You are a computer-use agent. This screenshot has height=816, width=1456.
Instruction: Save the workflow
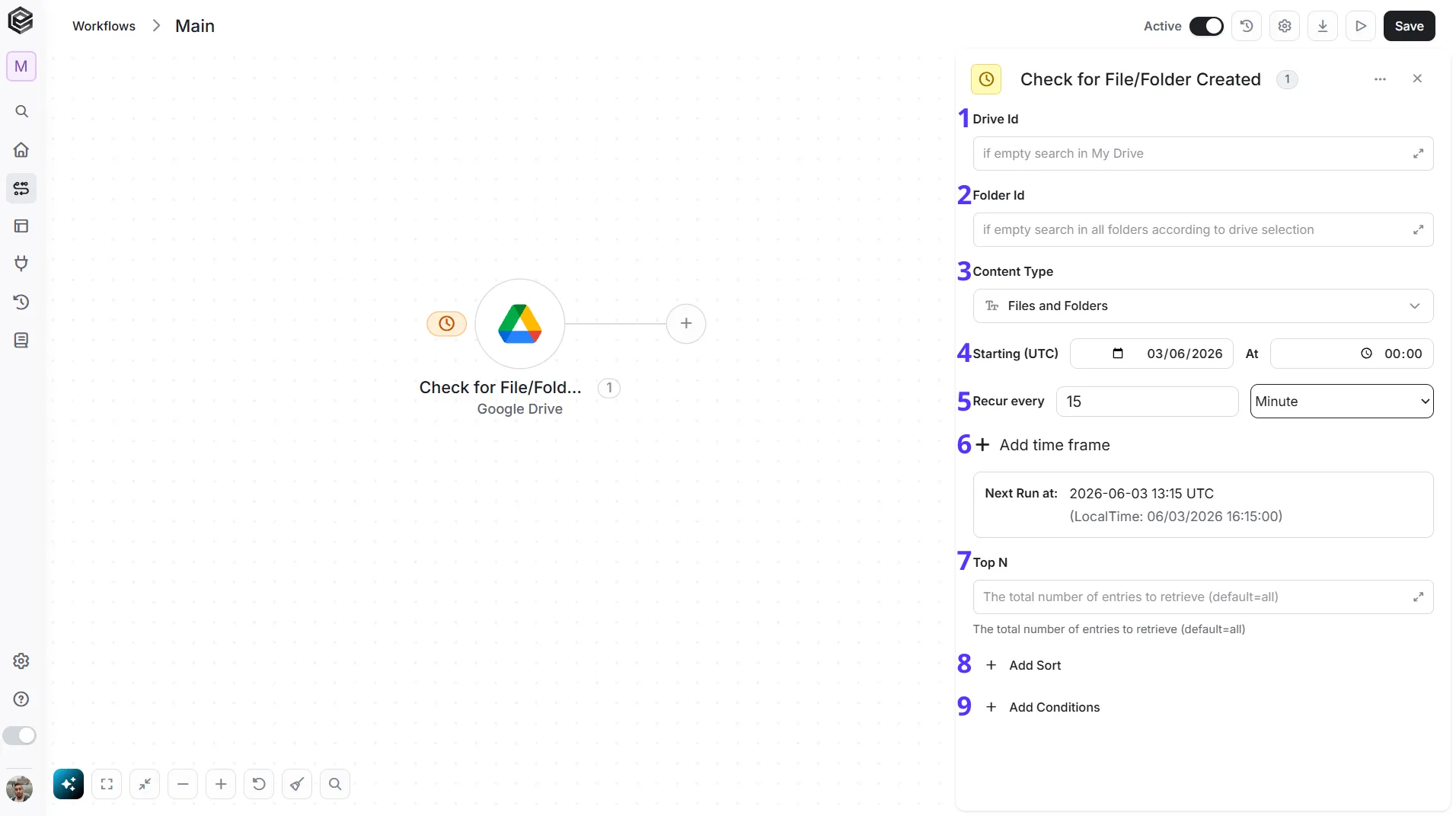coord(1409,26)
